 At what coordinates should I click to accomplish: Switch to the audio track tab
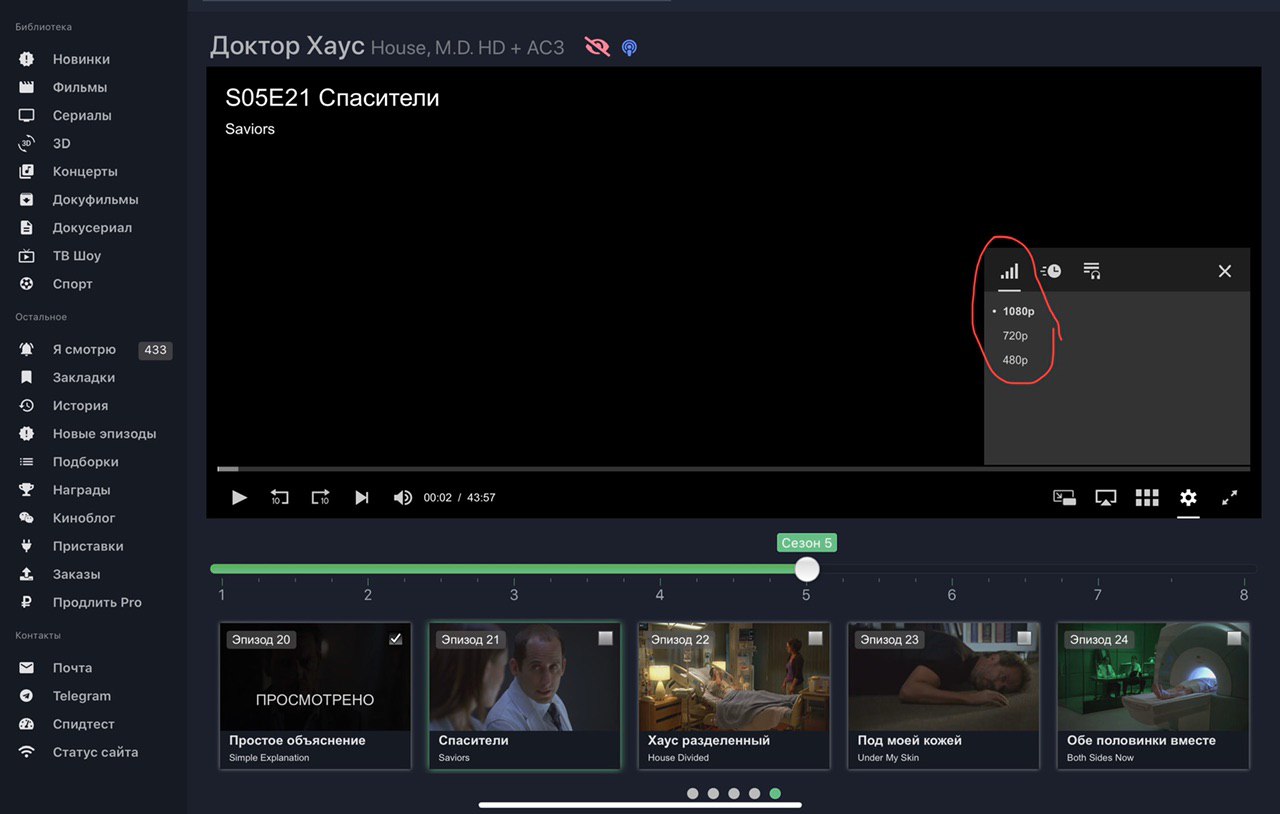pos(1092,271)
